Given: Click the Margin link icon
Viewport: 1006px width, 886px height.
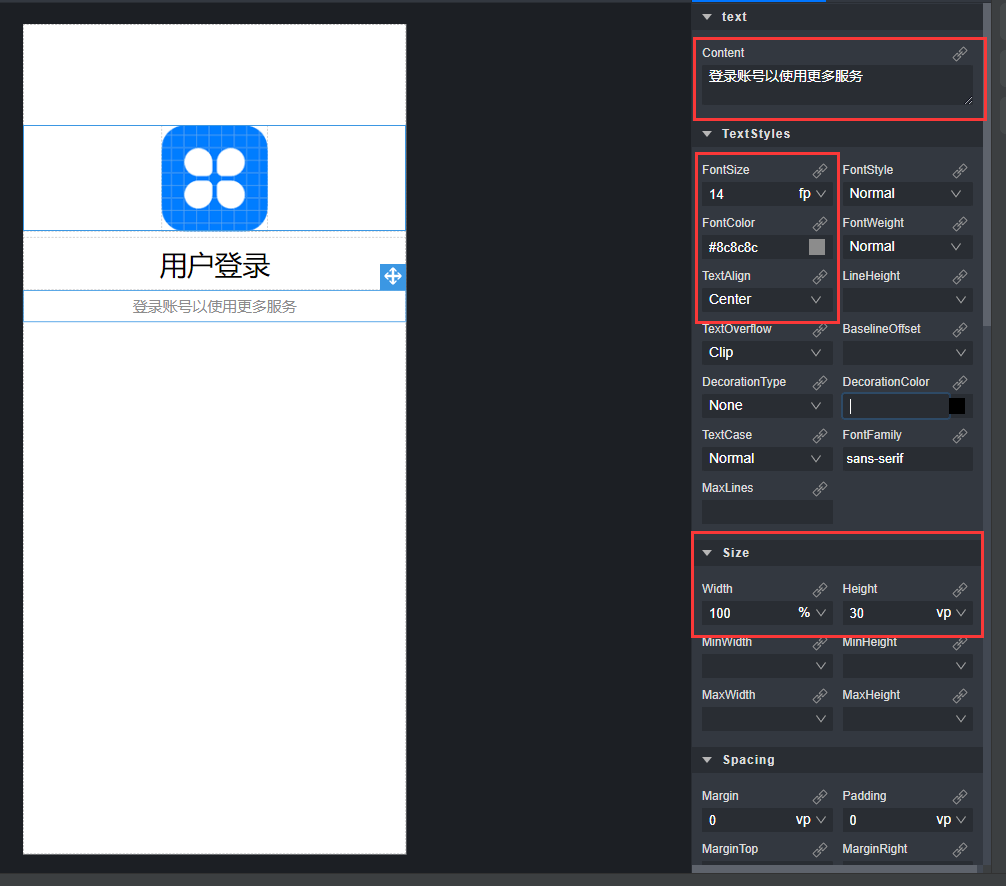Looking at the screenshot, I should (820, 796).
